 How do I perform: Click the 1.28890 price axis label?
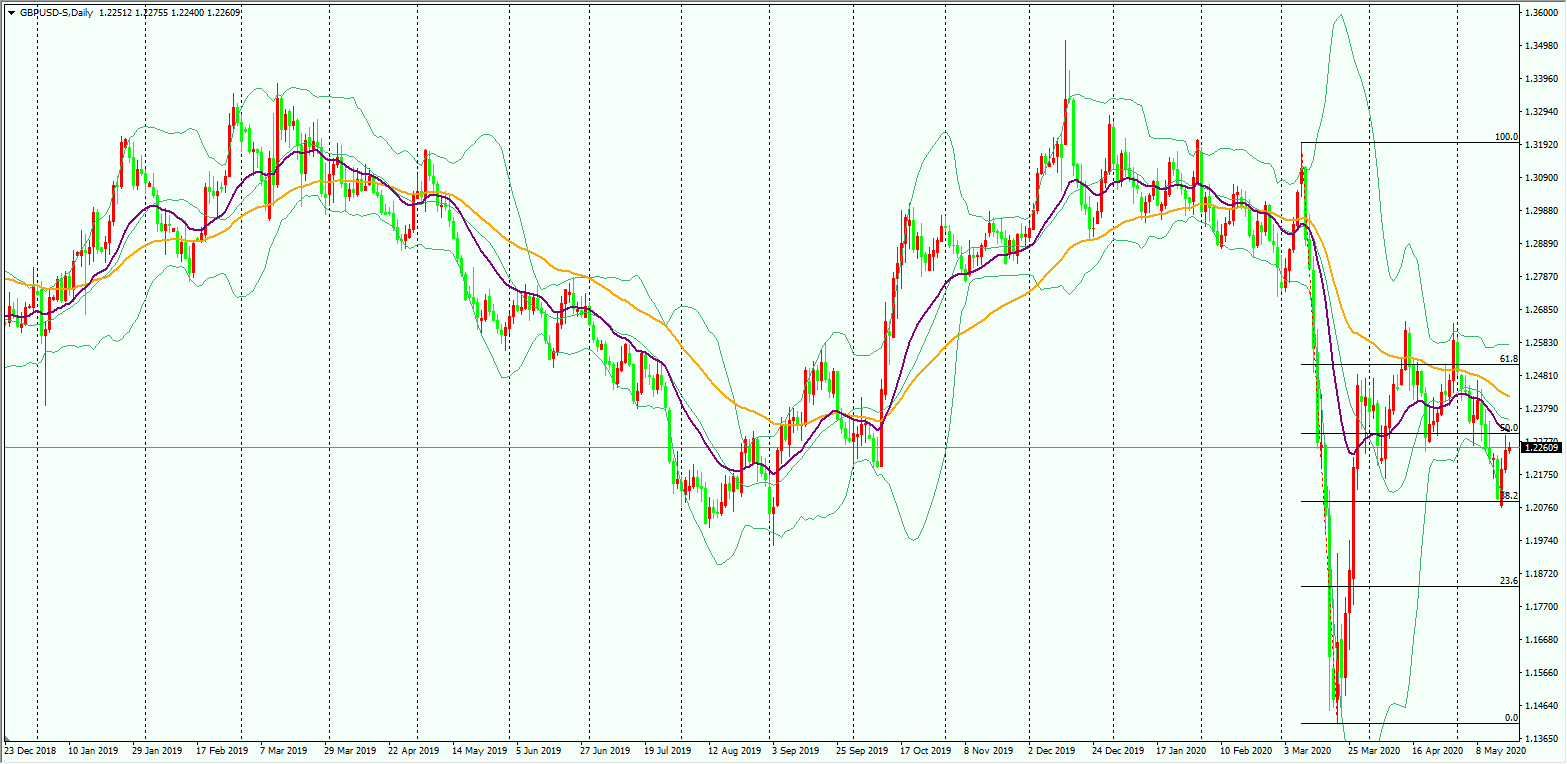[1541, 244]
